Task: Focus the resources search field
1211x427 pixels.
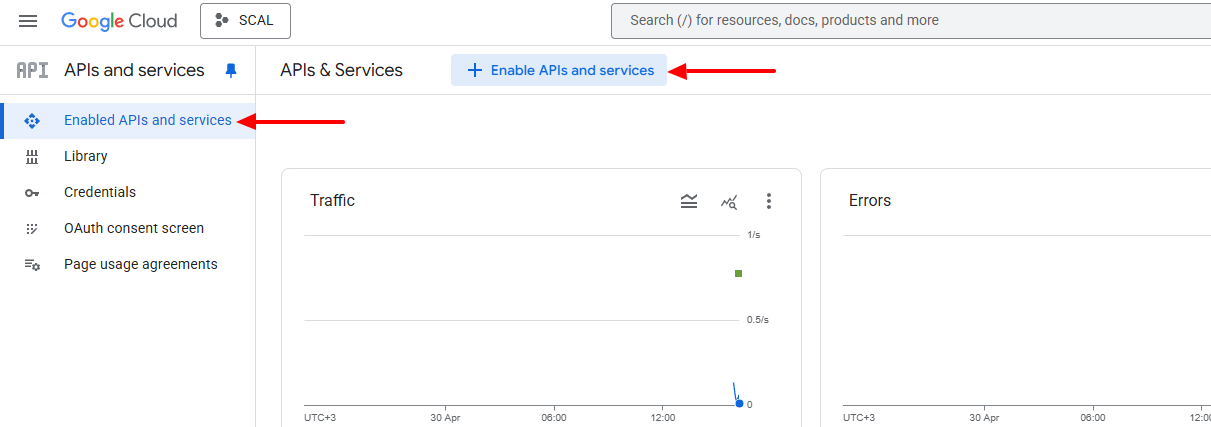Action: pos(900,20)
